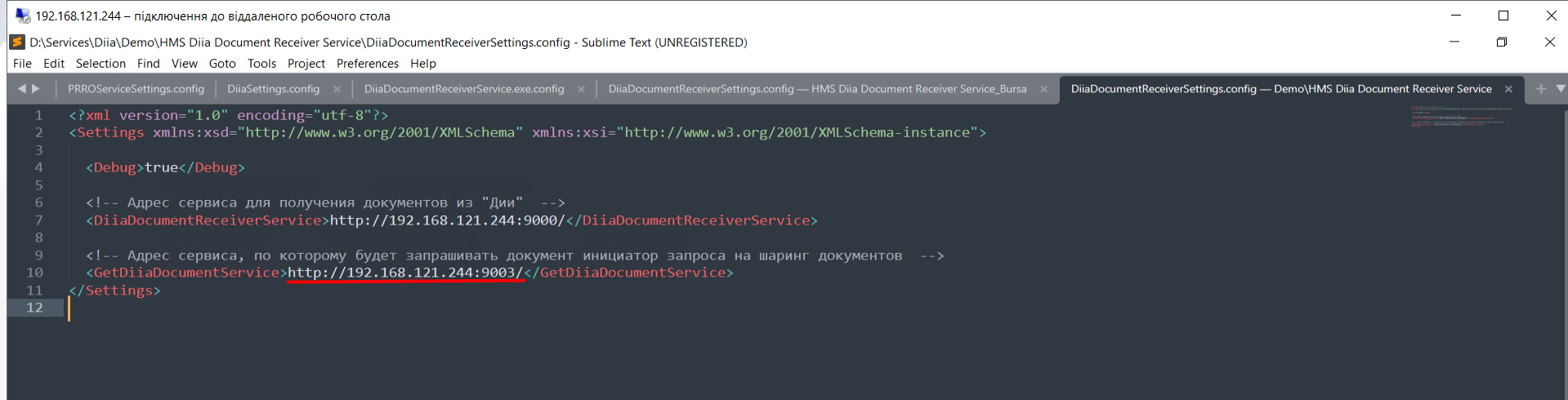
Task: Switch to the DiiaSettings.config tab
Action: [x=273, y=89]
